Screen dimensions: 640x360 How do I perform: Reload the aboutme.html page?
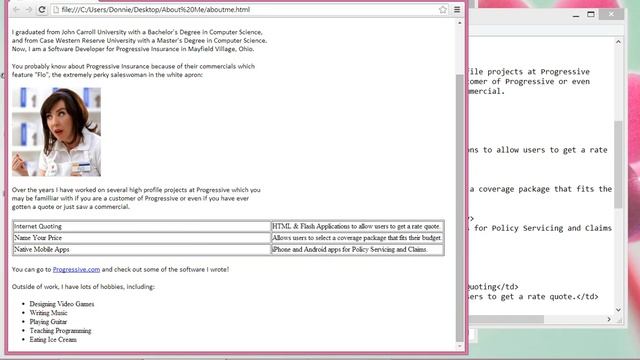(x=42, y=9)
